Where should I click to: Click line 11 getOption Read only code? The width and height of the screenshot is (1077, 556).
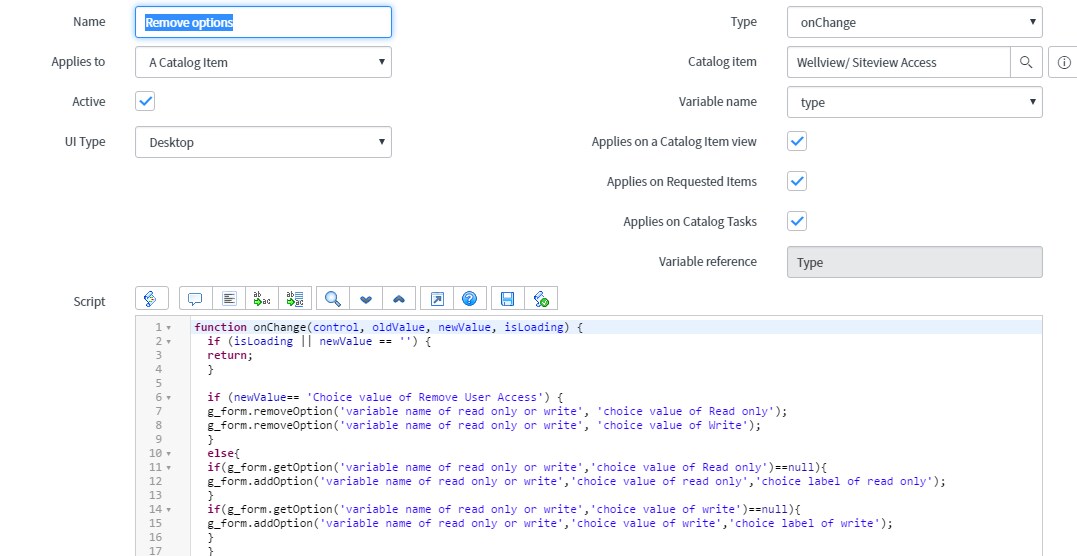point(517,467)
